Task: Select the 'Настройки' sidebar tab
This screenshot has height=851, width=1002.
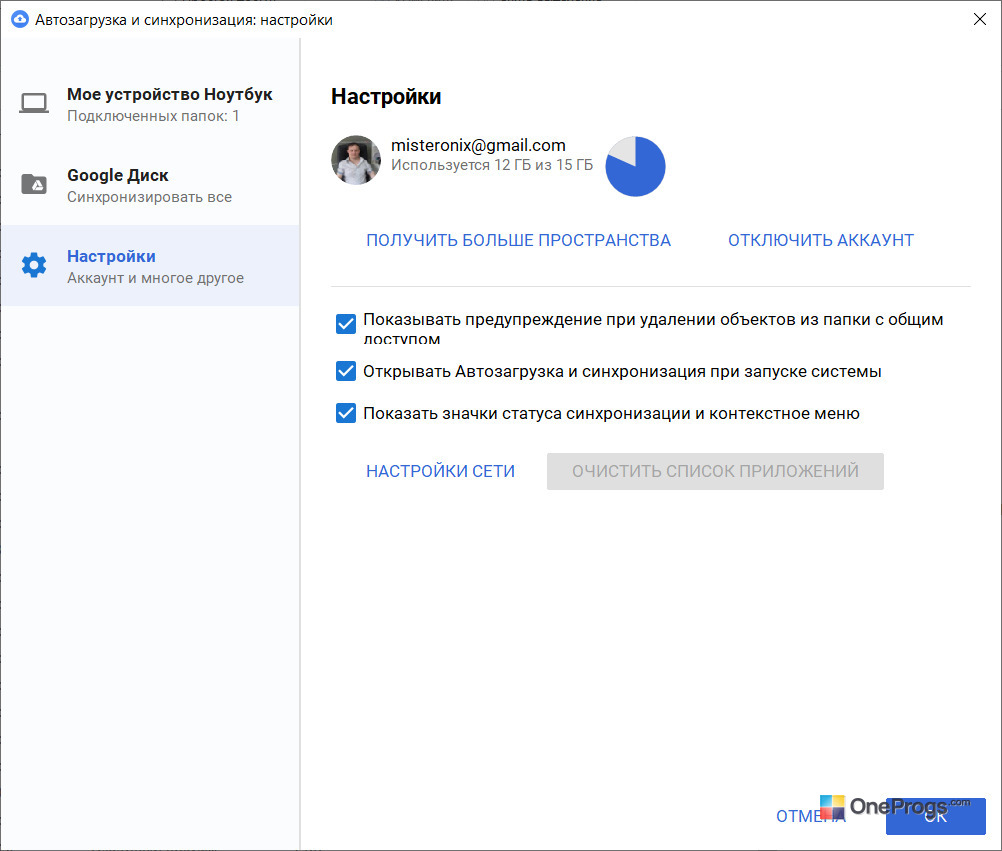Action: click(150, 265)
